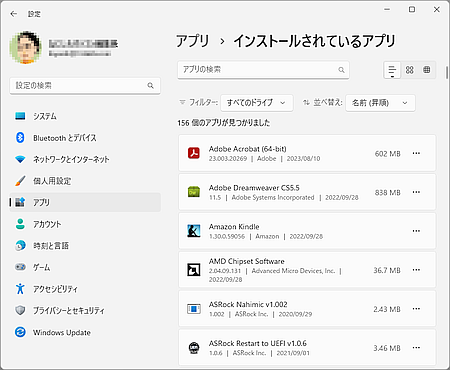The height and width of the screenshot is (370, 450).
Task: Open more options for AMD Chipset Software
Action: pos(416,270)
